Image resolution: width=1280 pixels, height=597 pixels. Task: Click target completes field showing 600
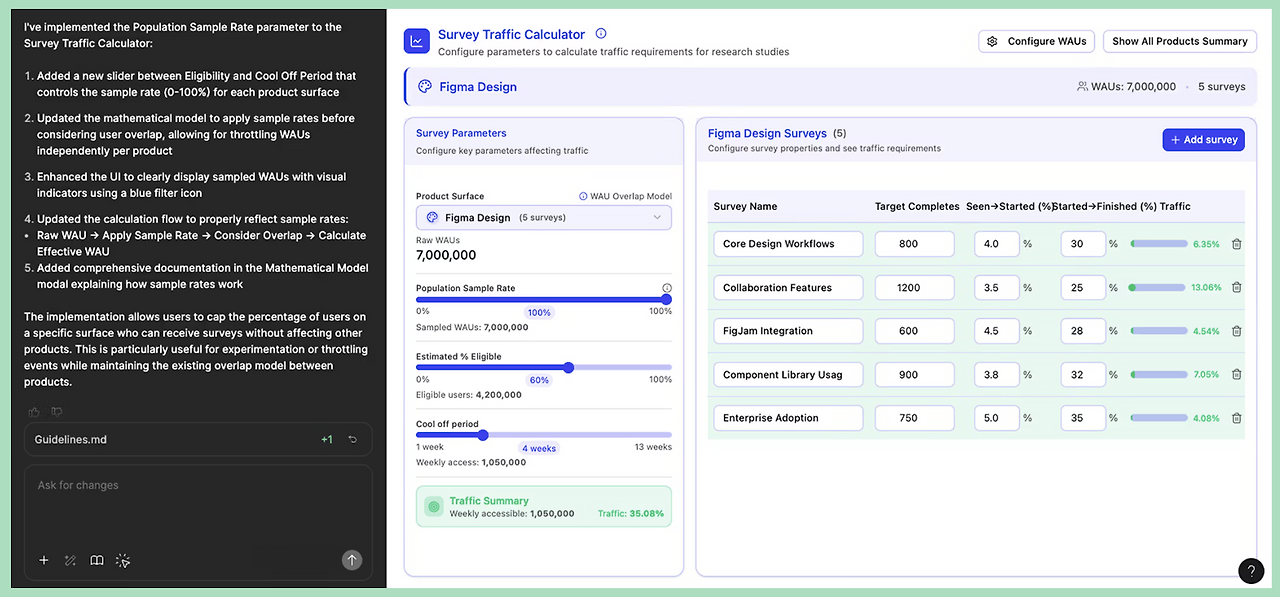coord(915,331)
